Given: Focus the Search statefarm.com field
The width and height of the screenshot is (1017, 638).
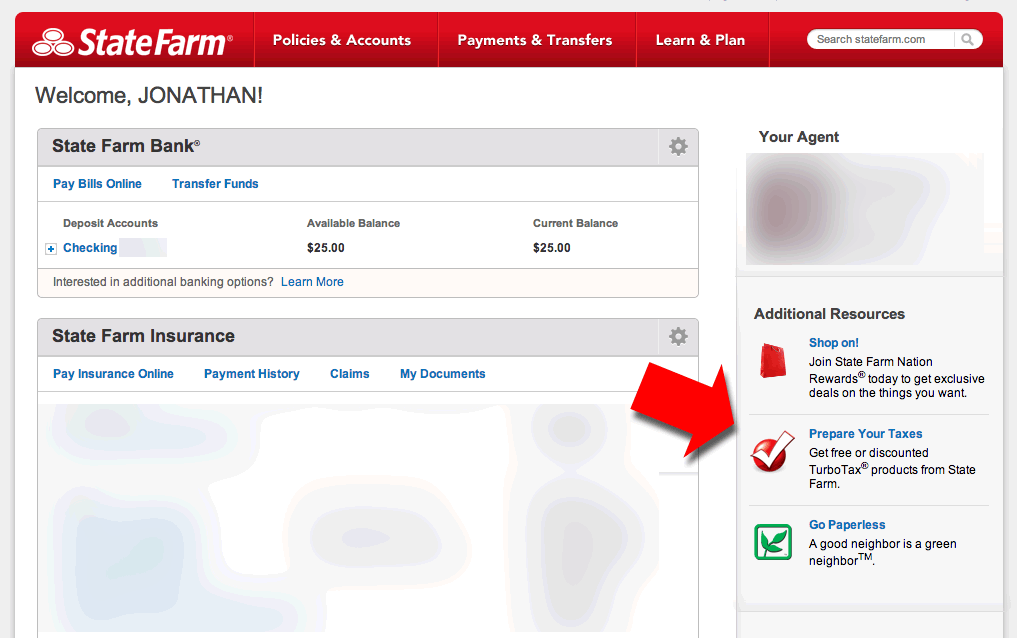Looking at the screenshot, I should (881, 40).
